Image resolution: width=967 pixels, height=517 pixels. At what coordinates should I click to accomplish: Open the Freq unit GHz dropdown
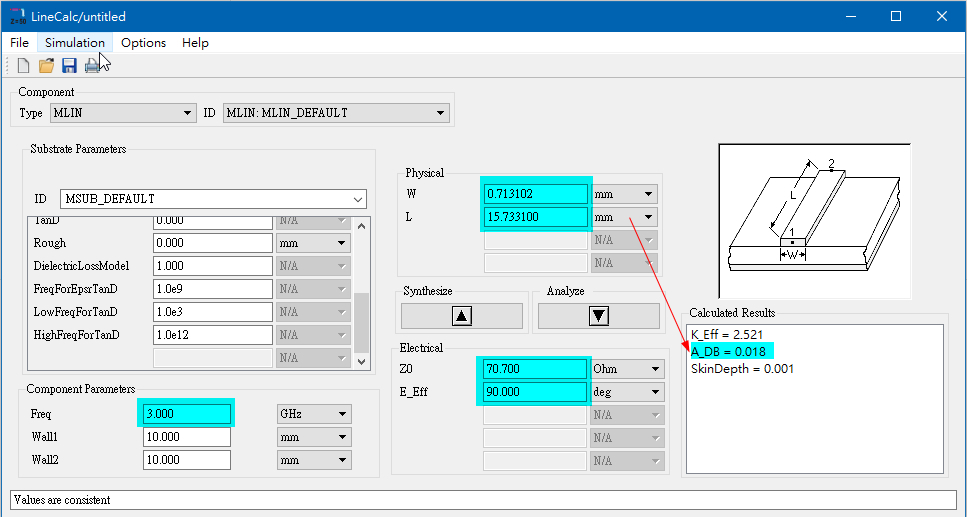pyautogui.click(x=314, y=414)
